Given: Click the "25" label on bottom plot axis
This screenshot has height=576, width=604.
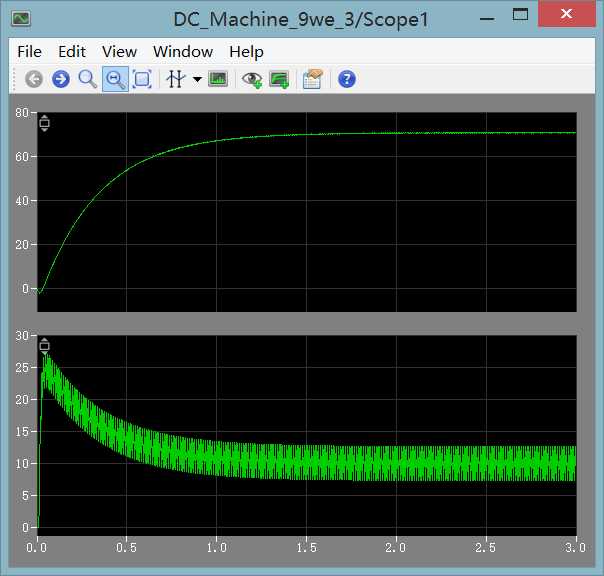Looking at the screenshot, I should click(x=22, y=368).
